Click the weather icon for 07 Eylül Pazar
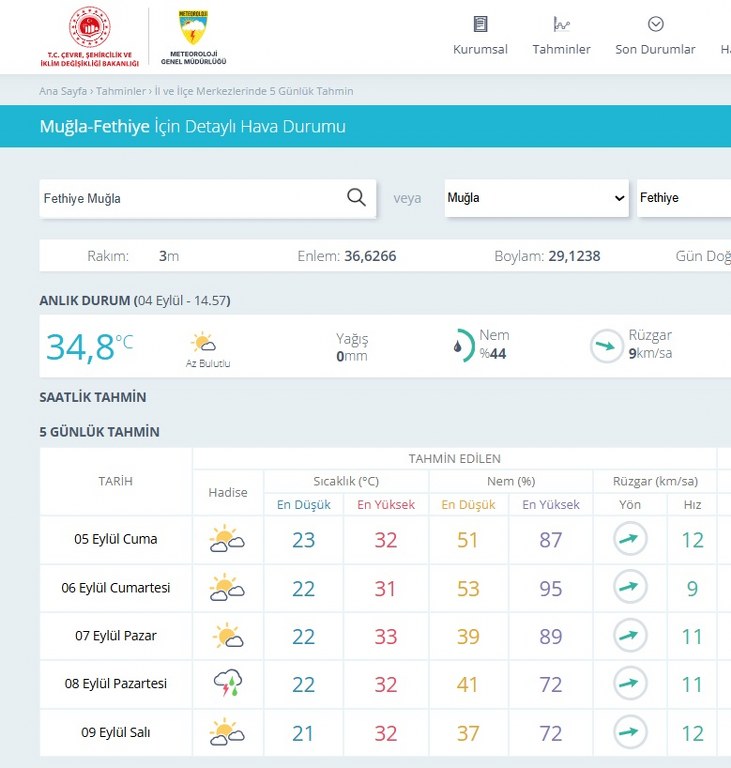Image resolution: width=731 pixels, height=768 pixels. click(x=227, y=636)
